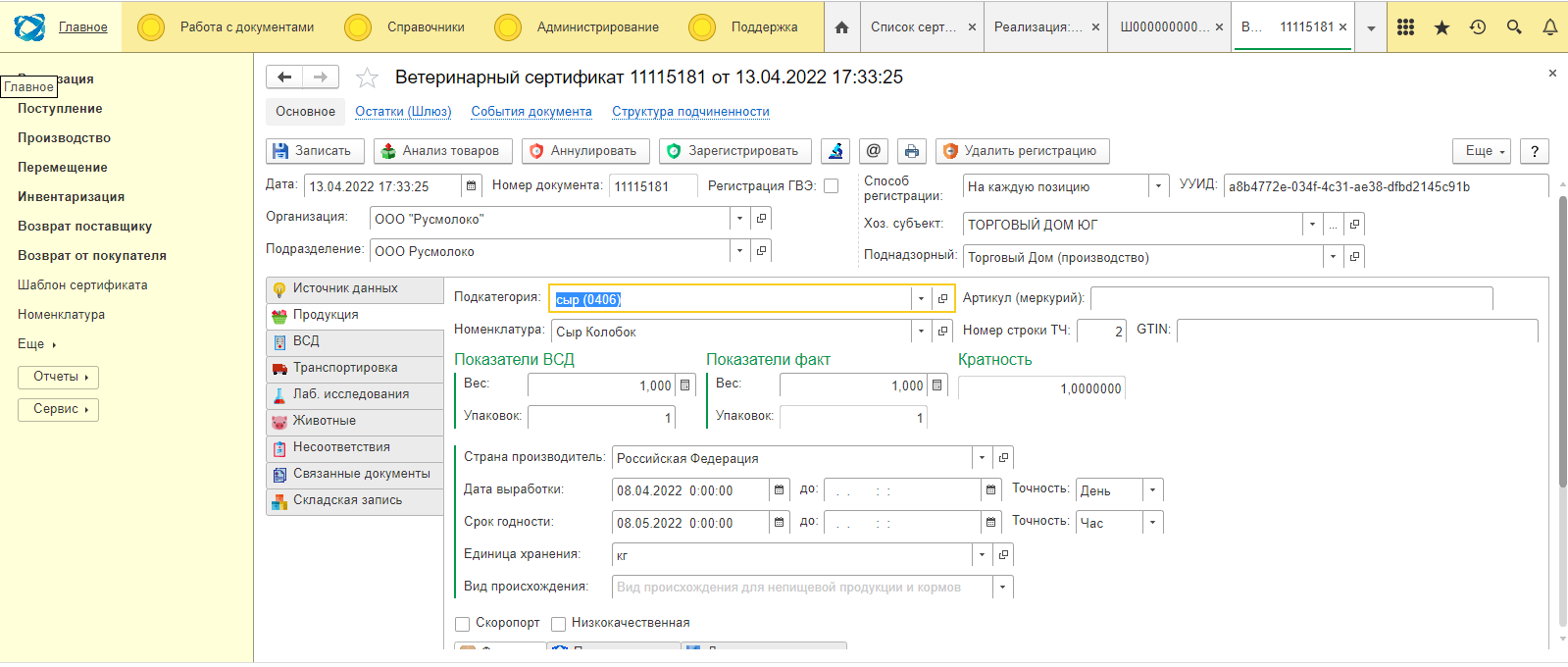The height and width of the screenshot is (667, 1568).
Task: Click the Номер документа input field
Action: tap(653, 186)
